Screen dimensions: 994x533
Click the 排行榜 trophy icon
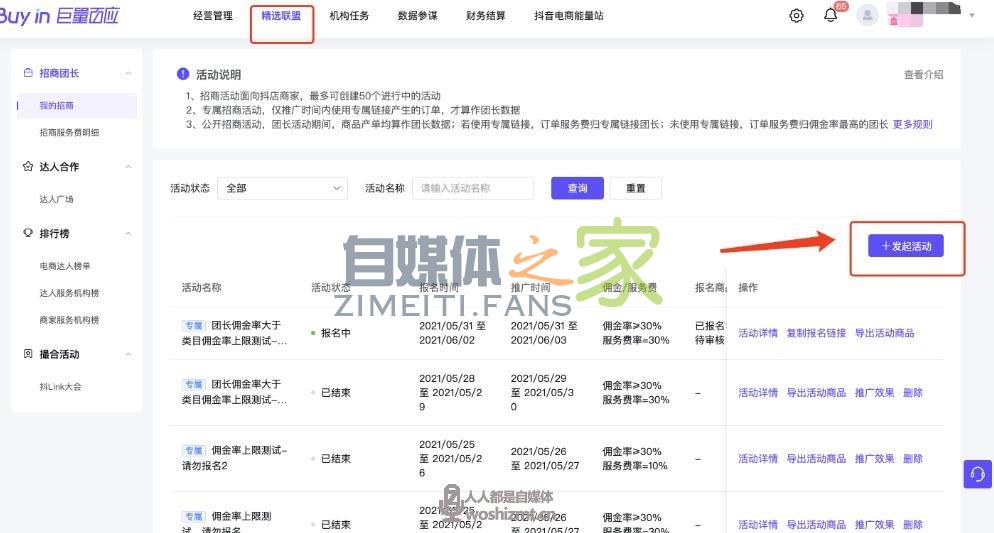(x=28, y=233)
